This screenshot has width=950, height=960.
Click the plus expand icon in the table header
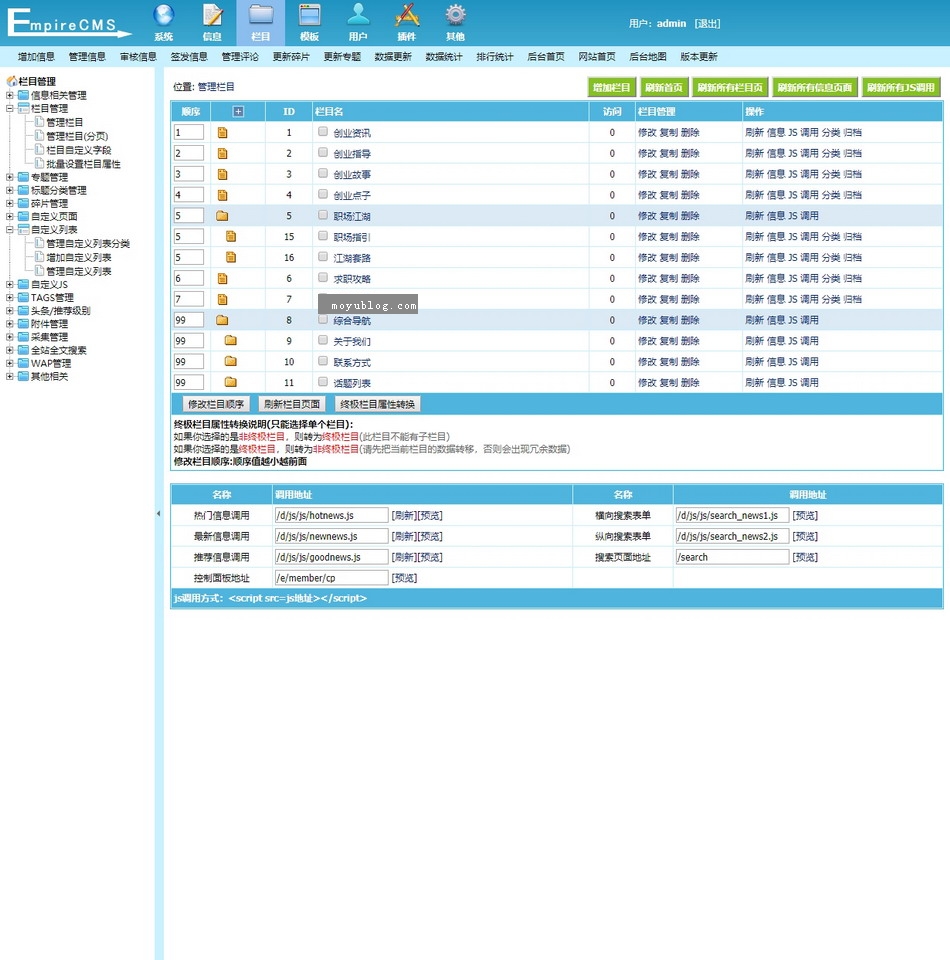(x=238, y=111)
